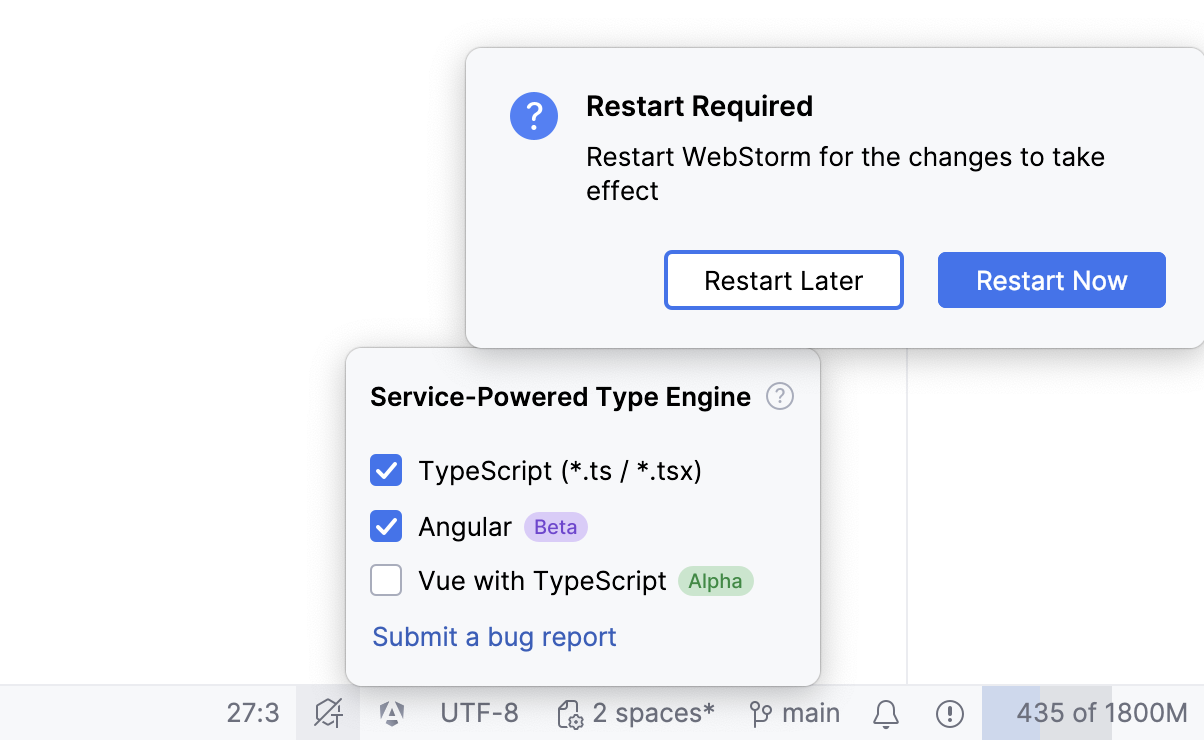
Task: Open the Angular service status icon
Action: click(x=390, y=713)
